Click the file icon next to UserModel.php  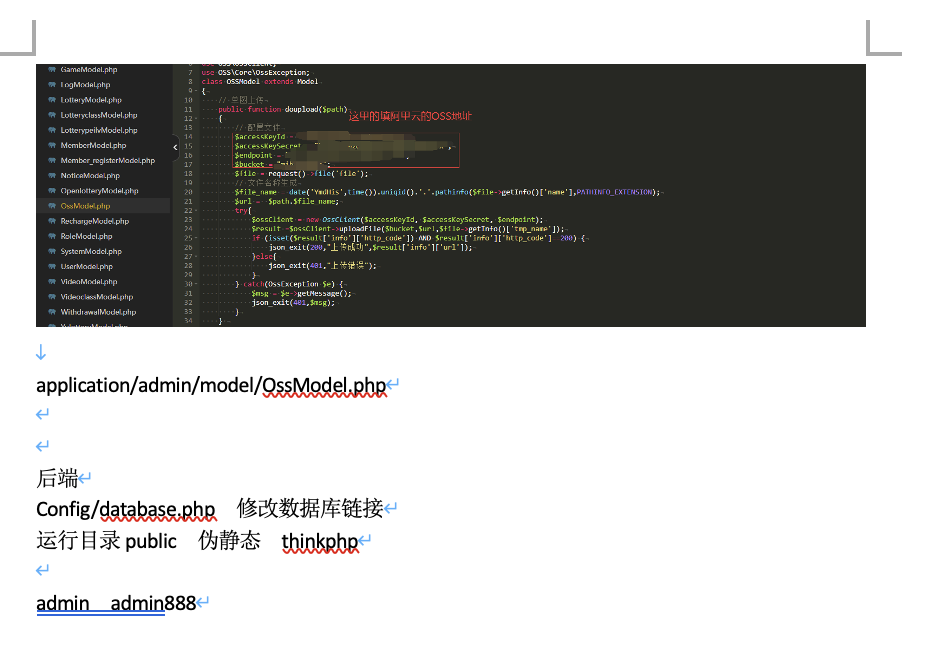51,267
